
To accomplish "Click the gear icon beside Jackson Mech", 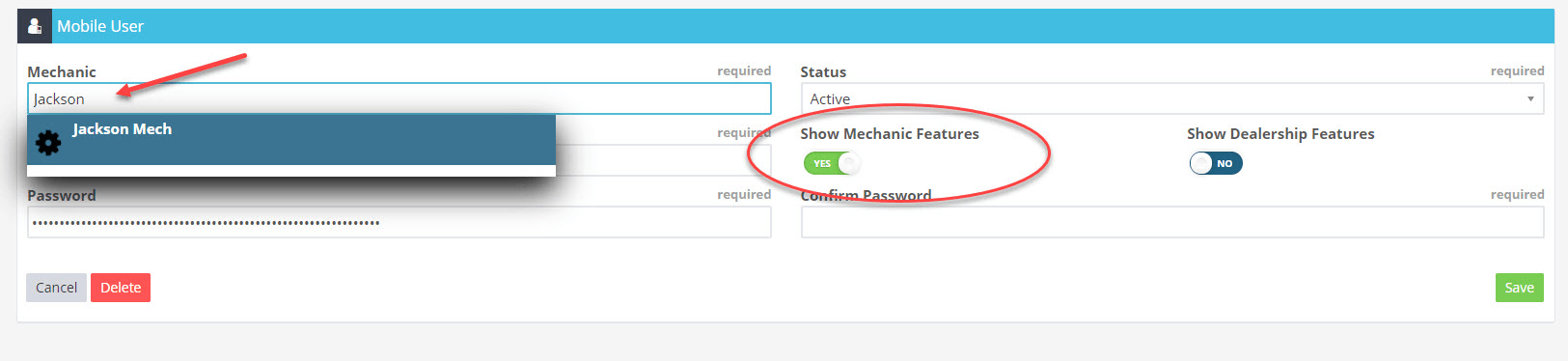I will (x=48, y=143).
